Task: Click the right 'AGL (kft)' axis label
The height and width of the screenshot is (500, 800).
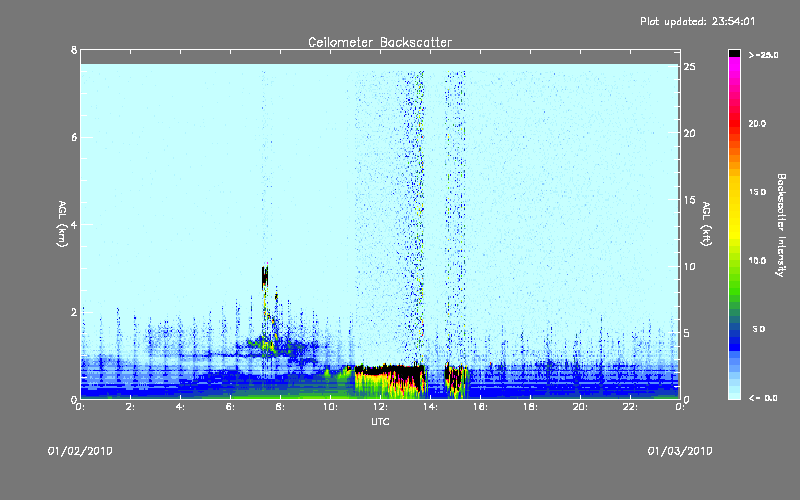Action: click(x=706, y=224)
